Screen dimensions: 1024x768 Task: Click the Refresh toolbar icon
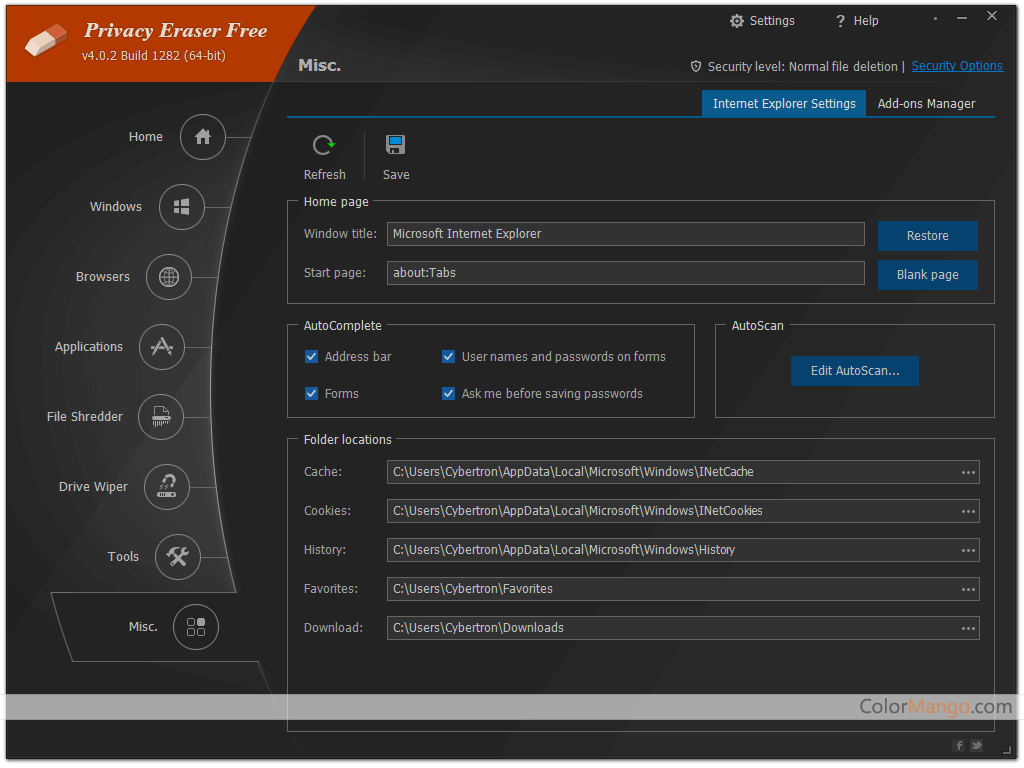[x=324, y=146]
